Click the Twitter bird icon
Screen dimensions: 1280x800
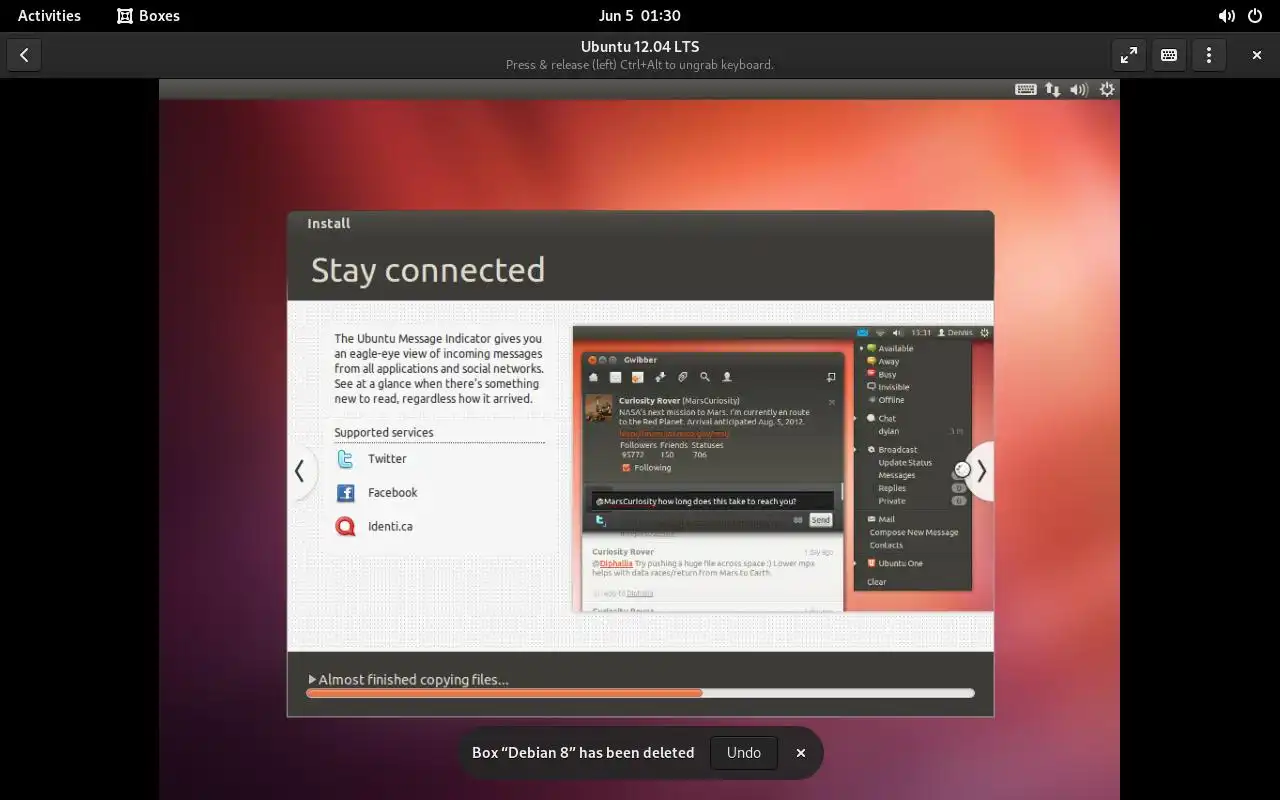pos(345,459)
